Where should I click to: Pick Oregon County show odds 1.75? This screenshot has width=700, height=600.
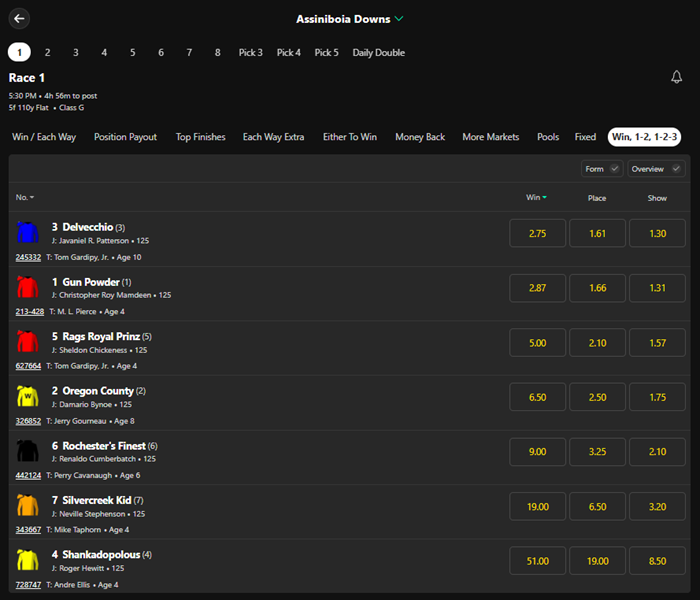[x=657, y=397]
